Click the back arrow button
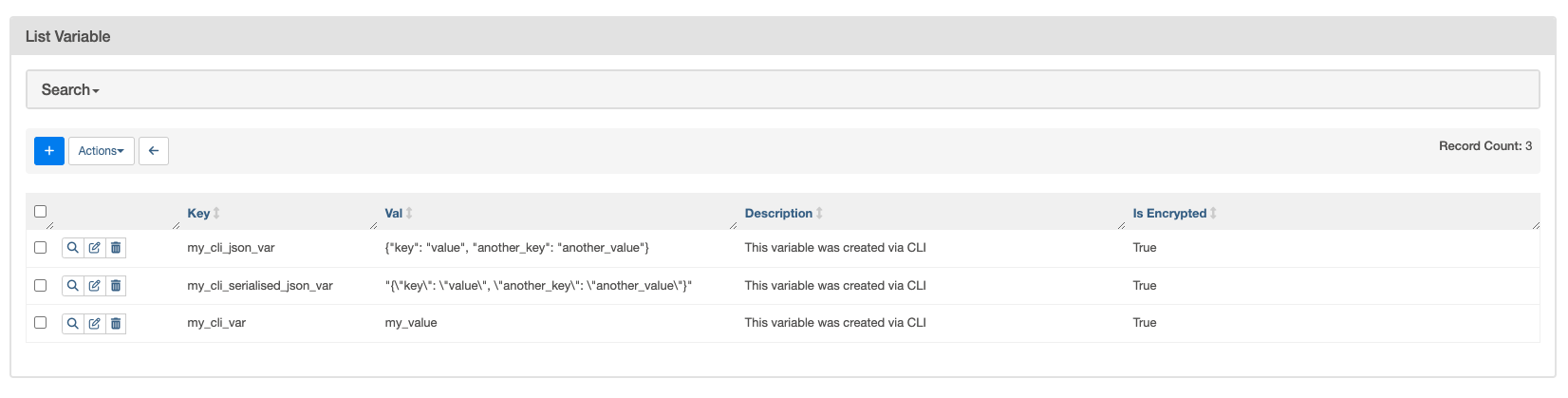The image size is (1568, 398). click(154, 151)
